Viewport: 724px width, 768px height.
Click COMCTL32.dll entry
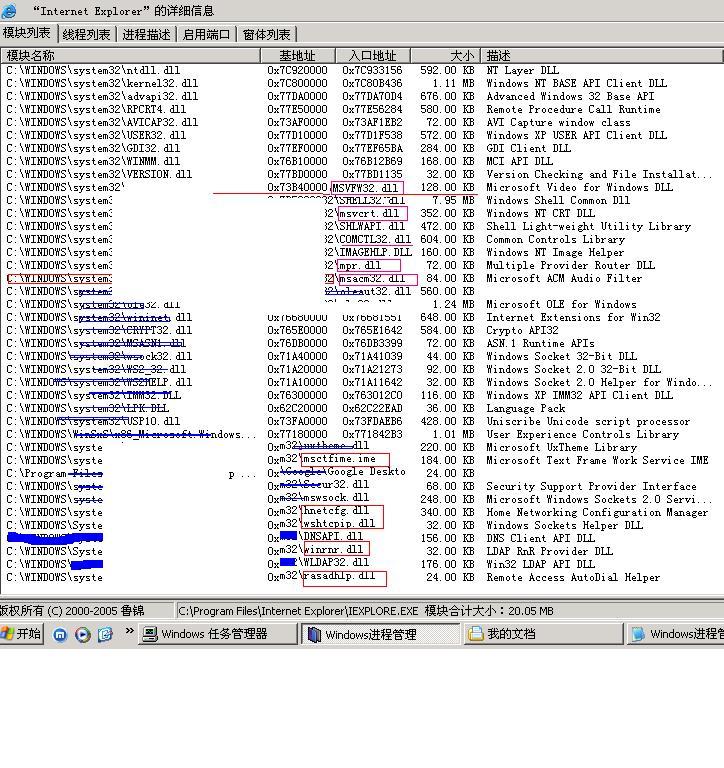click(x=375, y=240)
